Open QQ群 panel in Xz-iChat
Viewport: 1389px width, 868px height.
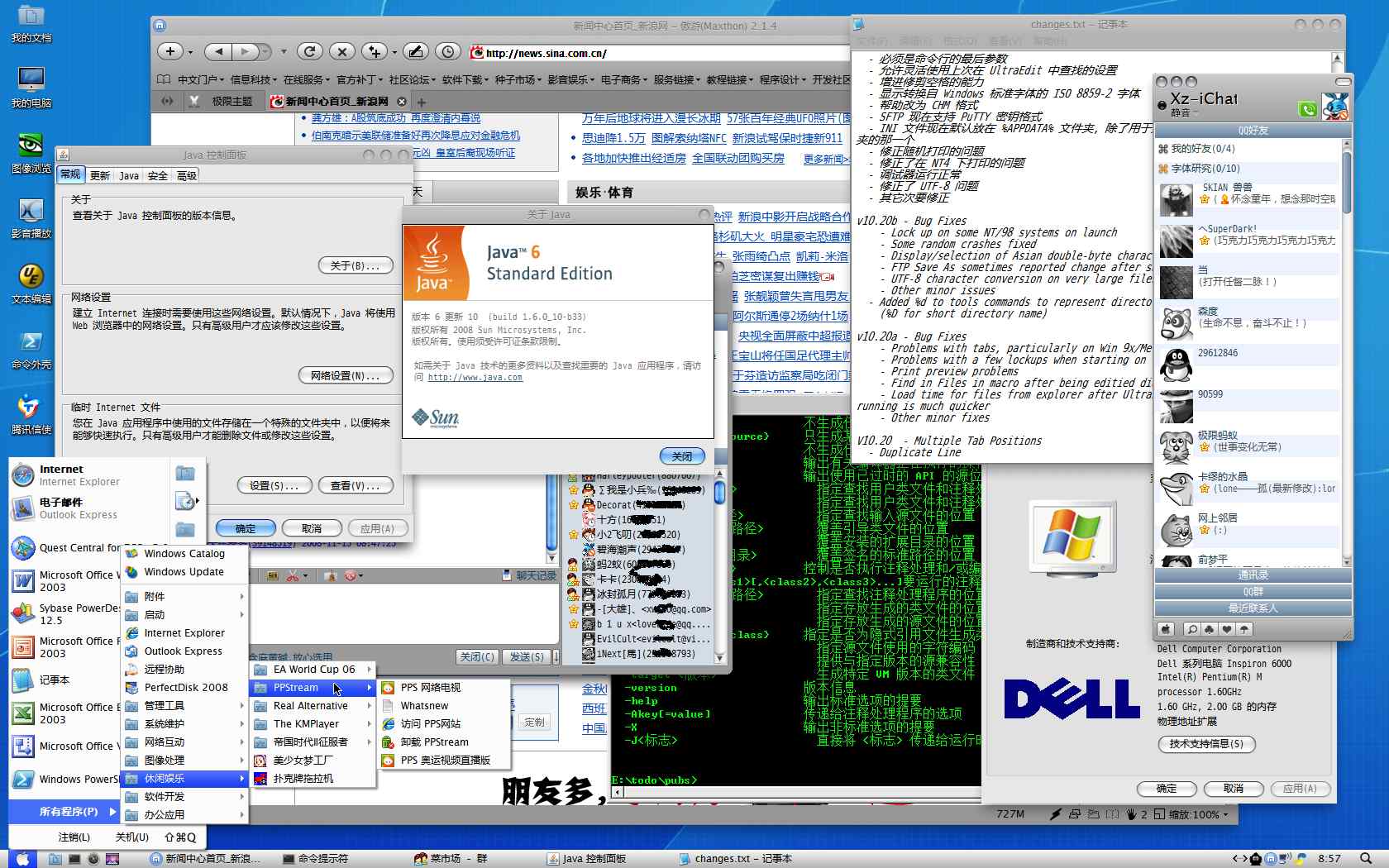[x=1253, y=592]
